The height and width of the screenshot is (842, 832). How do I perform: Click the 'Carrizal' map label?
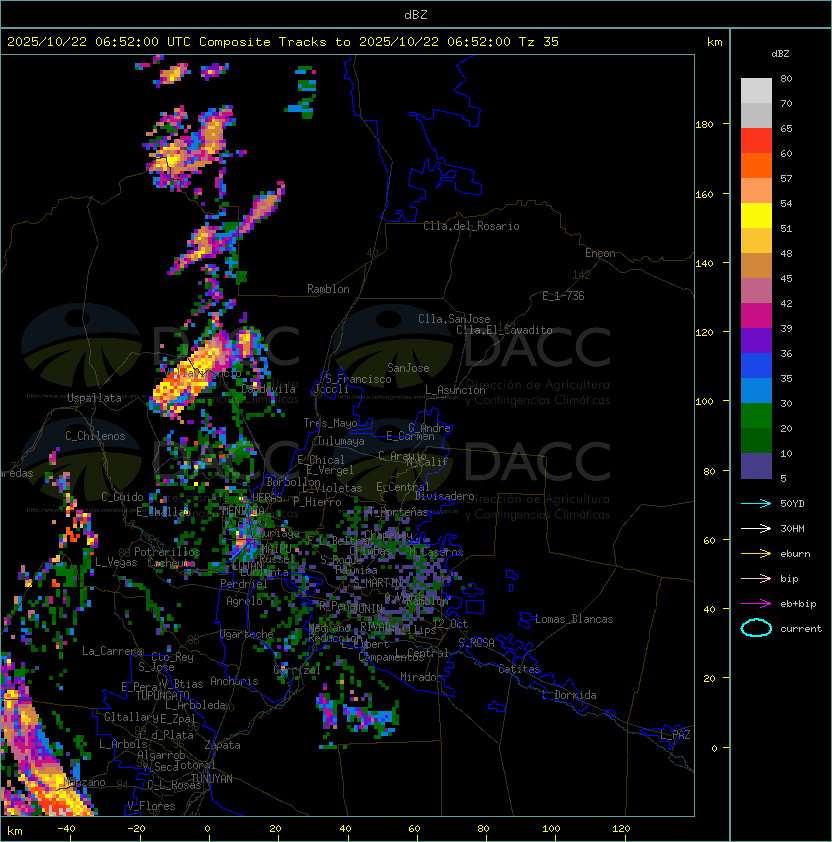[297, 670]
